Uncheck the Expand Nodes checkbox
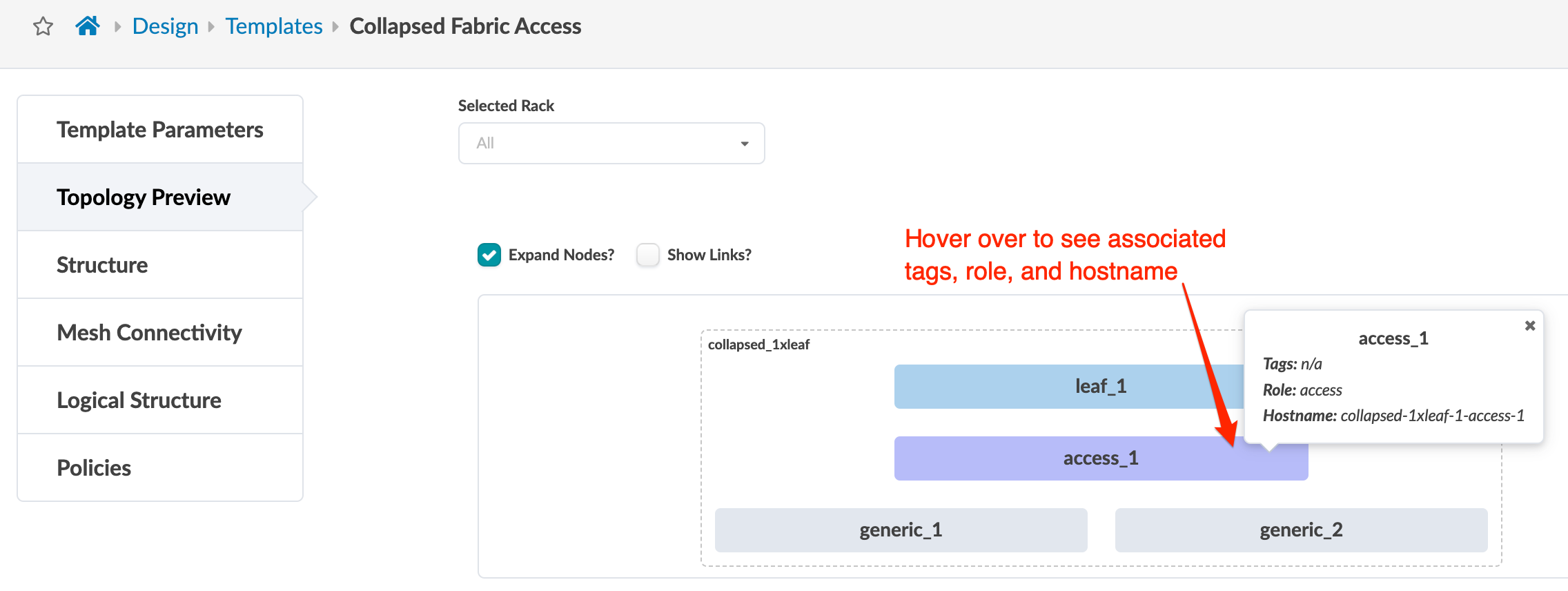Image resolution: width=1568 pixels, height=591 pixels. pos(489,255)
